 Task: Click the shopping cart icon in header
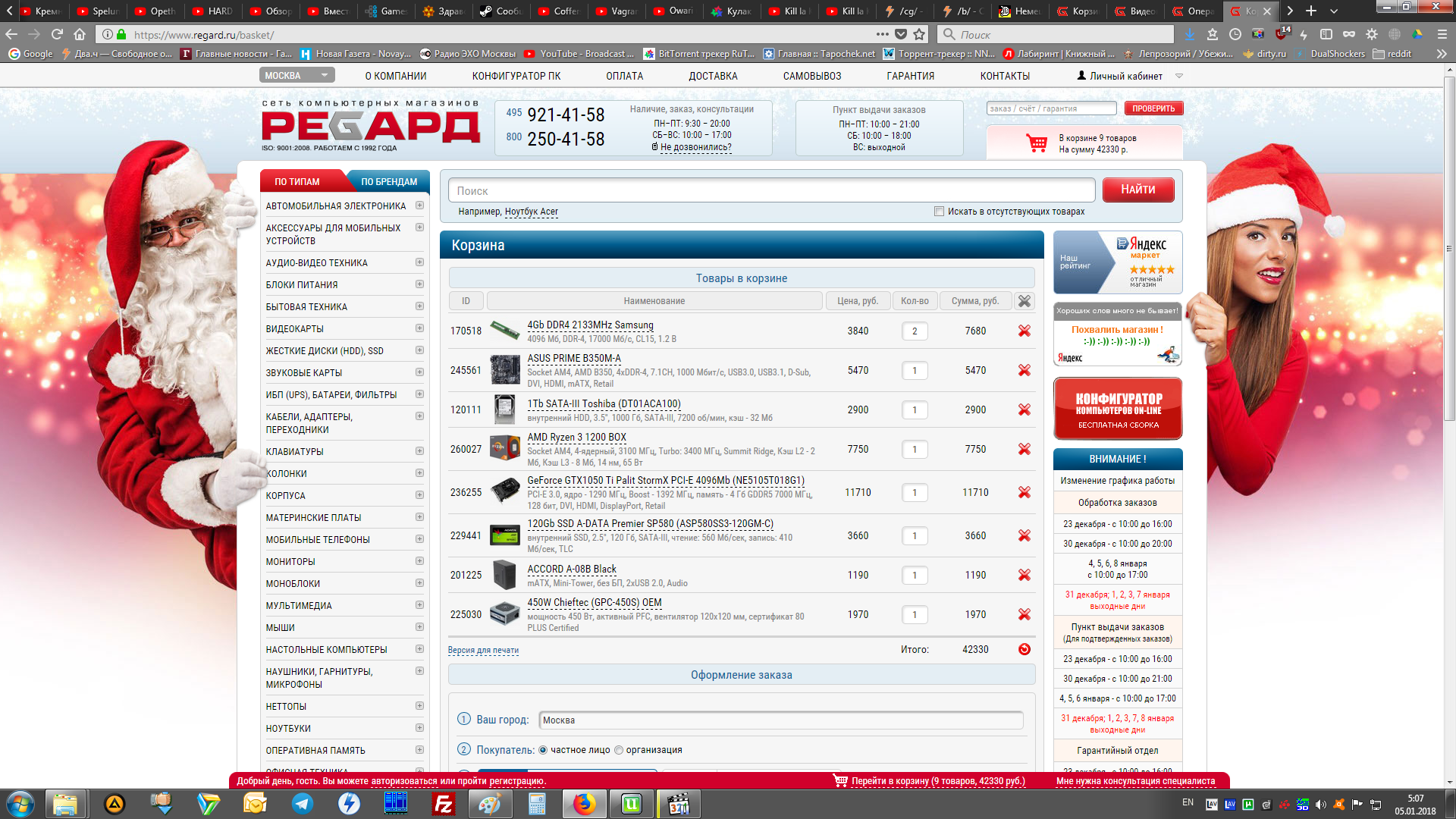click(1036, 143)
